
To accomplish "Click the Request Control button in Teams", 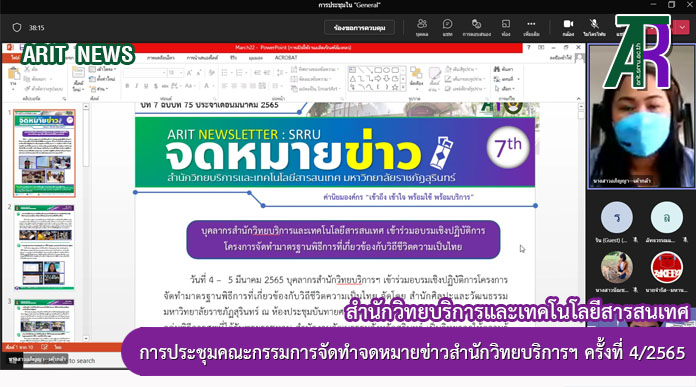I will (359, 28).
